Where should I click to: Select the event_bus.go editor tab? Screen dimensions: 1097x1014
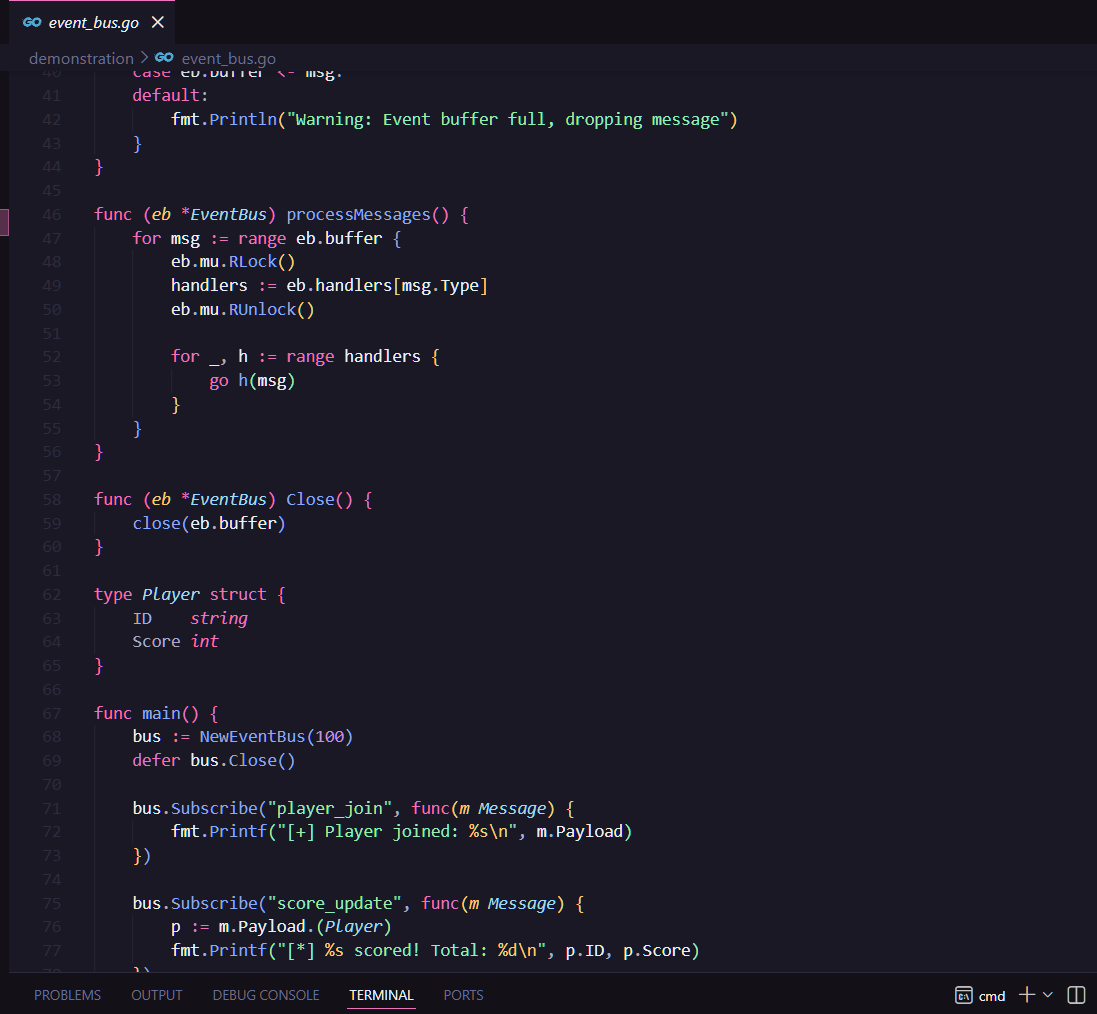92,22
